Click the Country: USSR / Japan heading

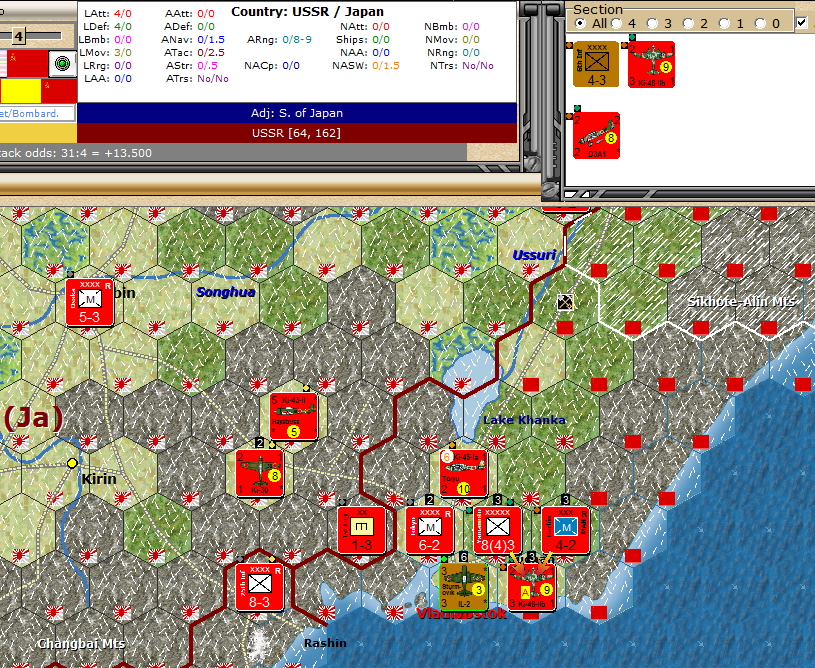click(x=308, y=11)
